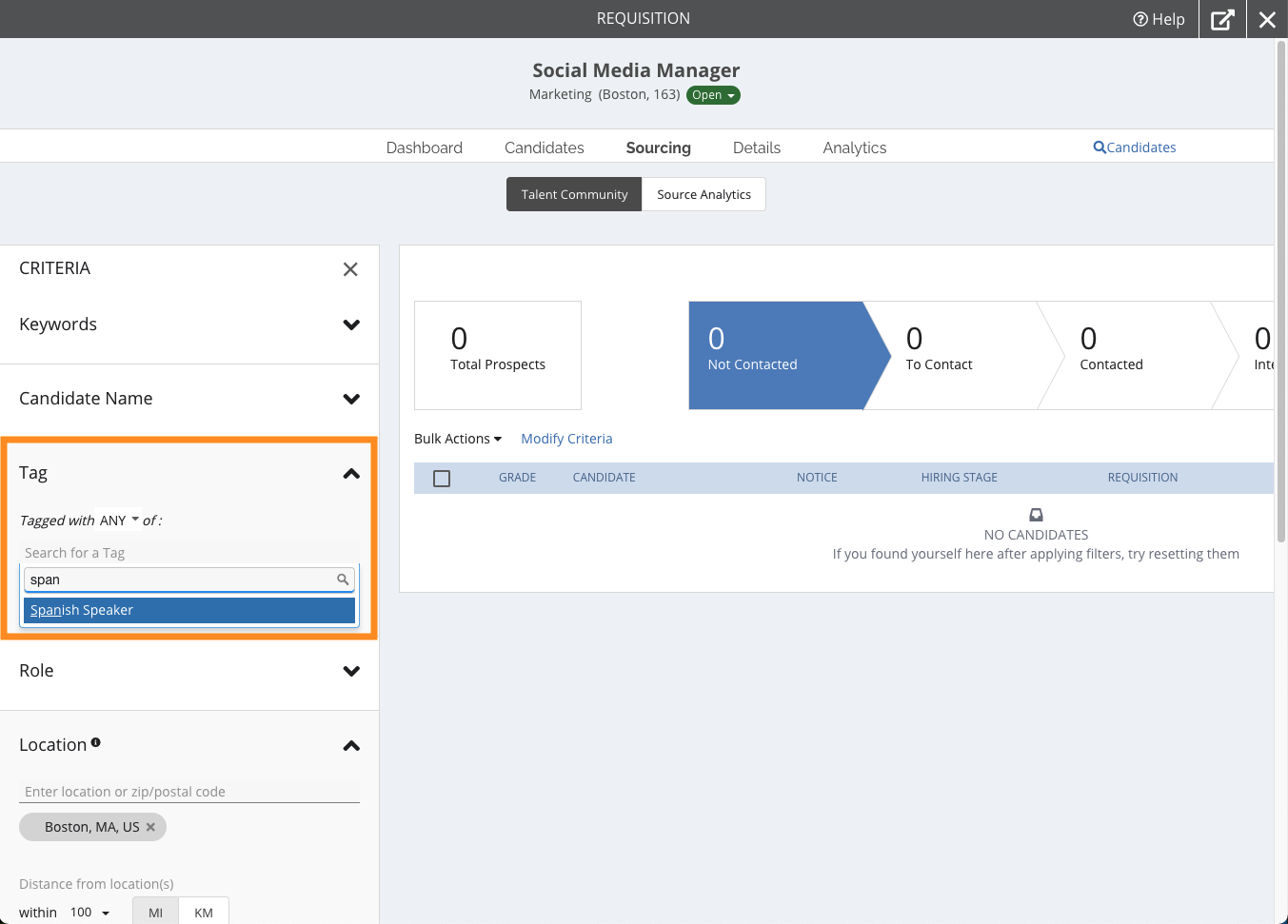Screen dimensions: 1288x924
Task: Expand the Candidate Name section
Action: point(351,399)
